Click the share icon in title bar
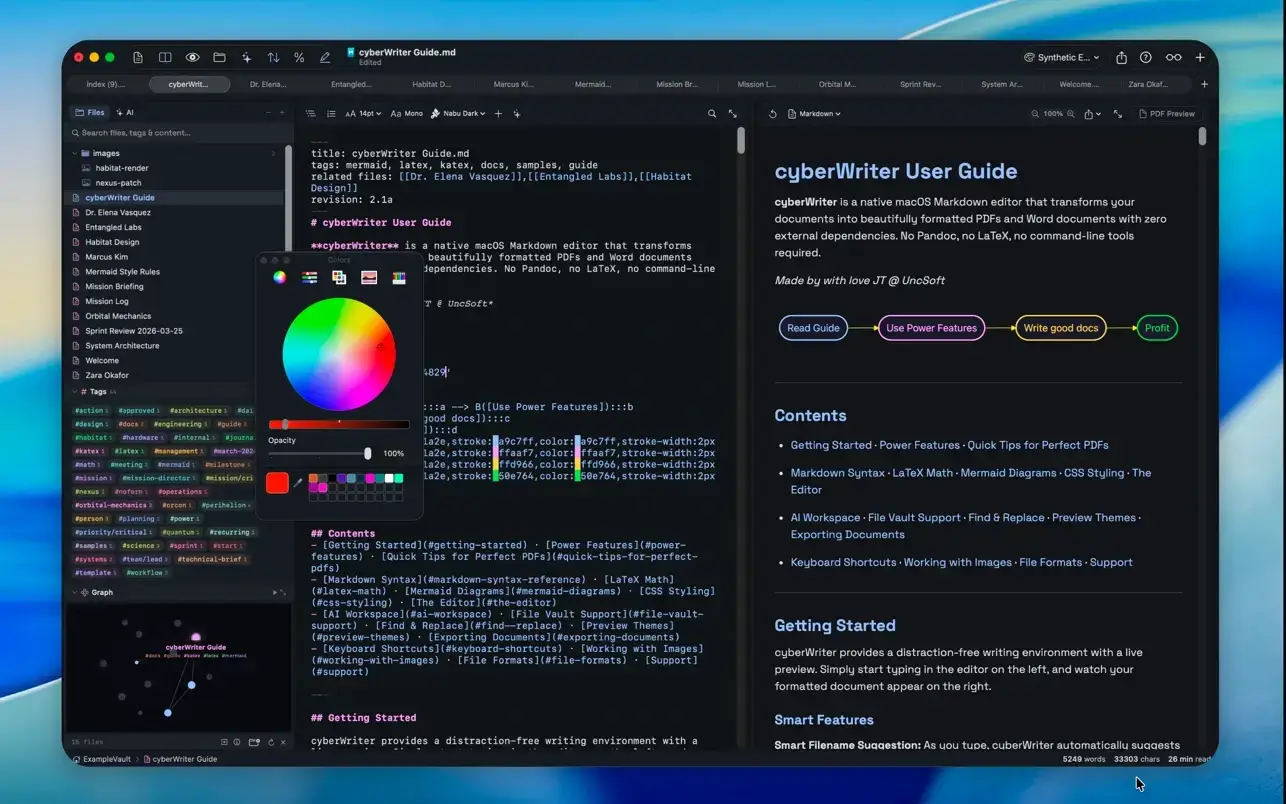This screenshot has height=804, width=1286. 1121,58
